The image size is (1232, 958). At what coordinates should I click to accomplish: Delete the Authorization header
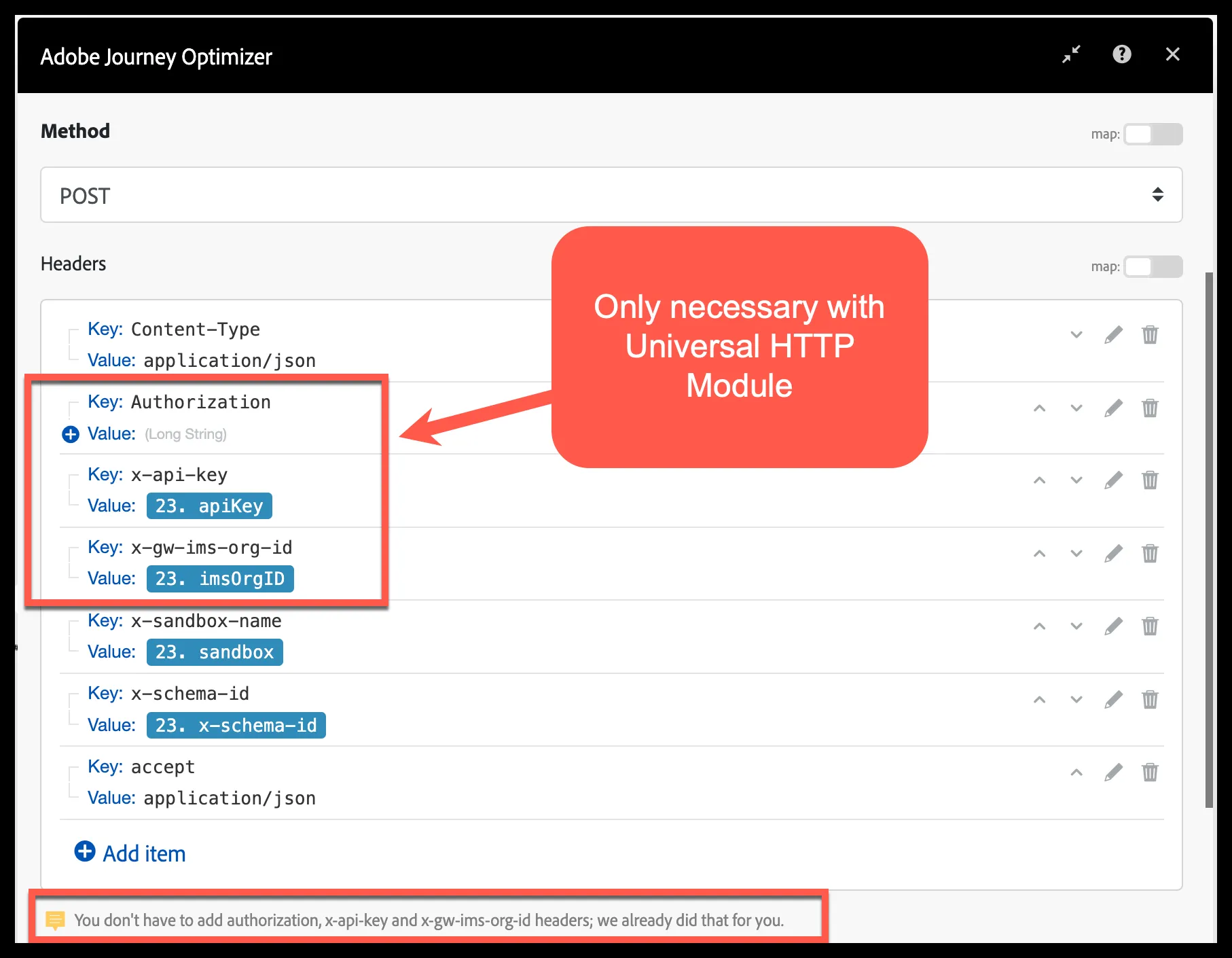(x=1150, y=408)
